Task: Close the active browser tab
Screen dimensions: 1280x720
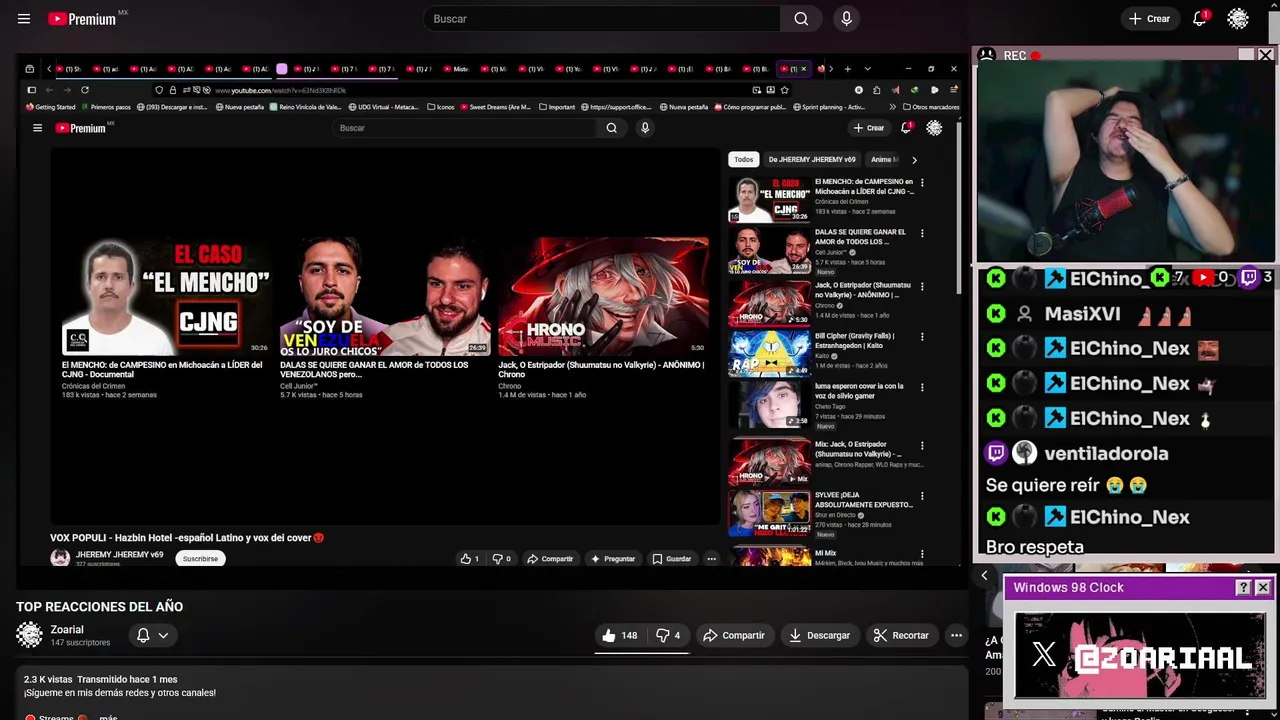Action: coord(803,69)
